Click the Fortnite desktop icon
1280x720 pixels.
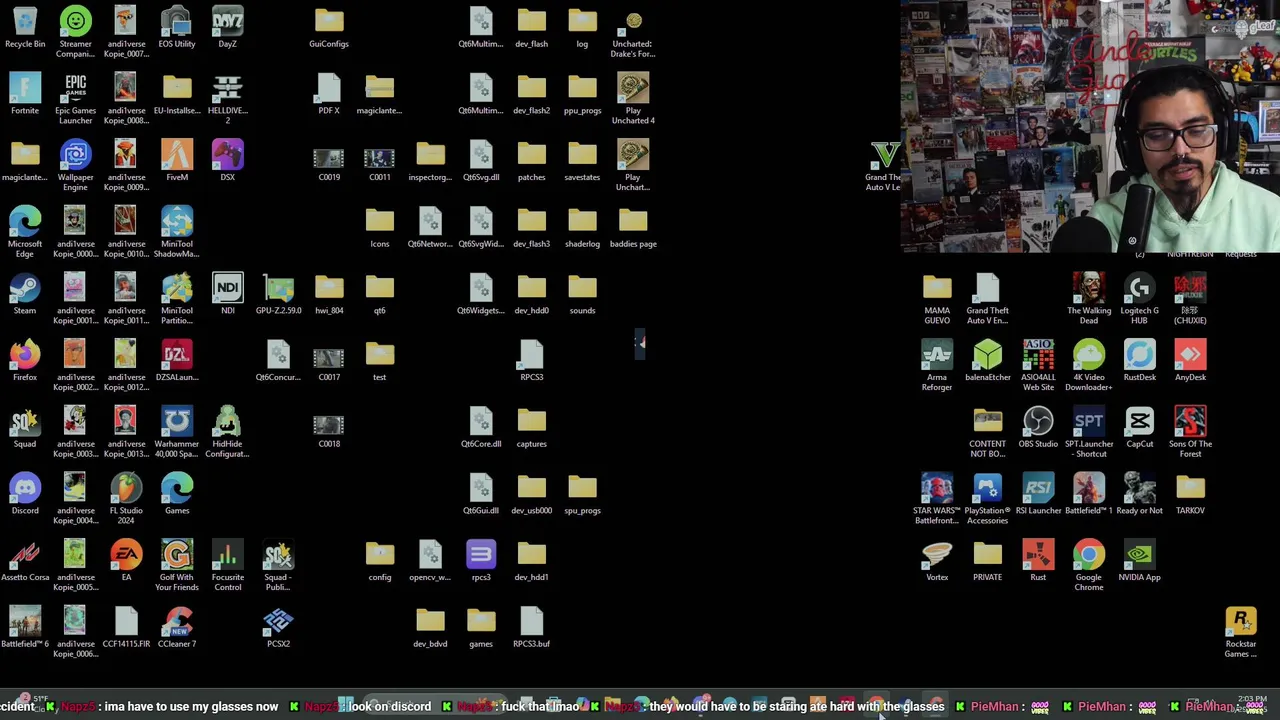[x=25, y=95]
